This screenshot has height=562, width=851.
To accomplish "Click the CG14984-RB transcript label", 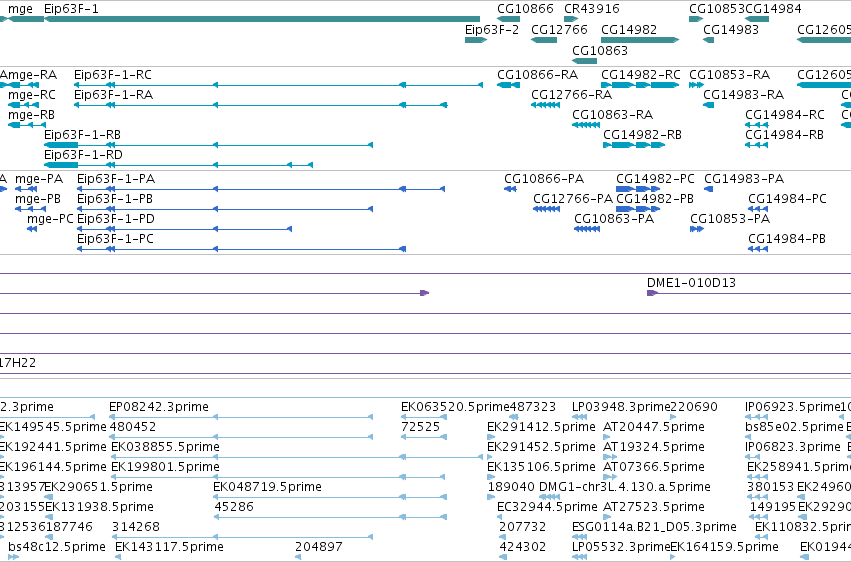I will [x=784, y=135].
